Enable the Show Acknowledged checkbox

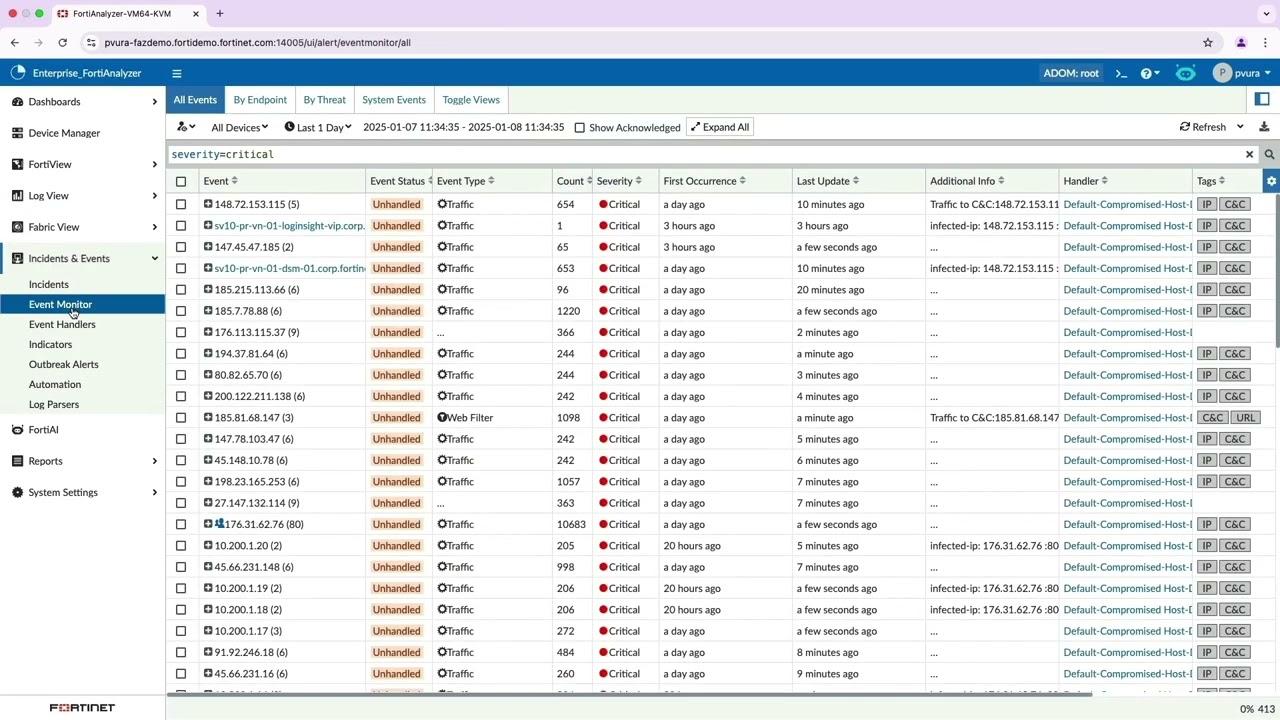point(579,128)
